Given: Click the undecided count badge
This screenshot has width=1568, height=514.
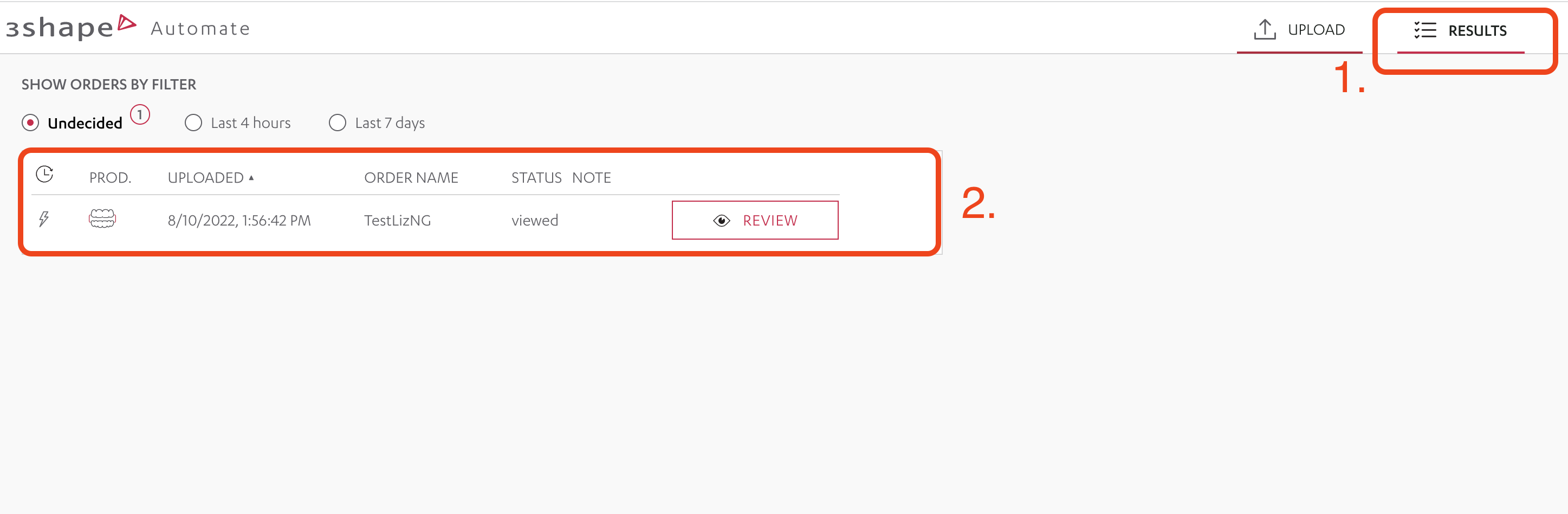Looking at the screenshot, I should (140, 114).
